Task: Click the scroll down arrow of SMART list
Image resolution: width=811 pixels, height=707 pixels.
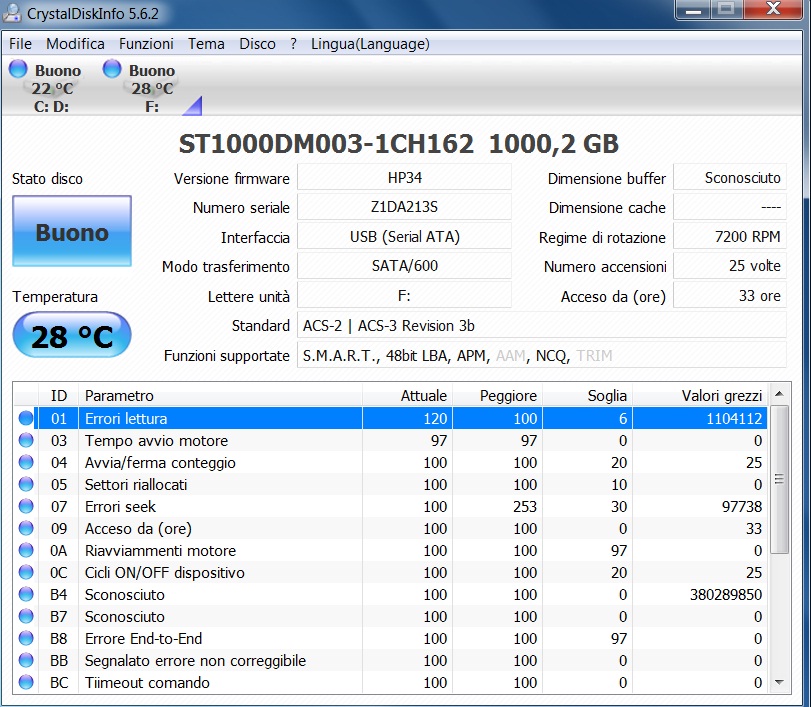Action: pos(779,682)
